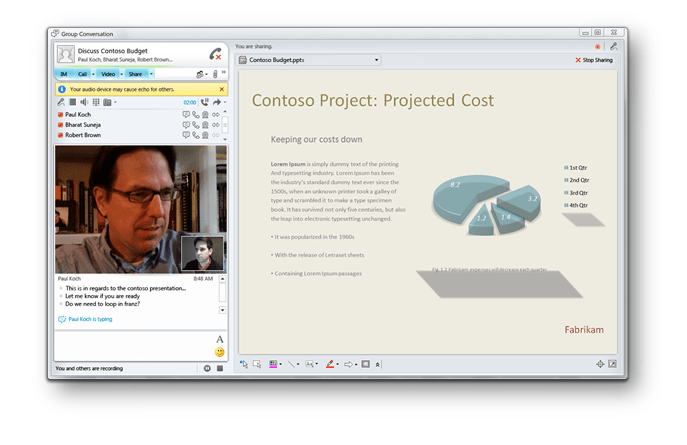Select the laser pointer annotation tool
Image resolution: width=687 pixels, height=445 pixels.
(x=244, y=364)
